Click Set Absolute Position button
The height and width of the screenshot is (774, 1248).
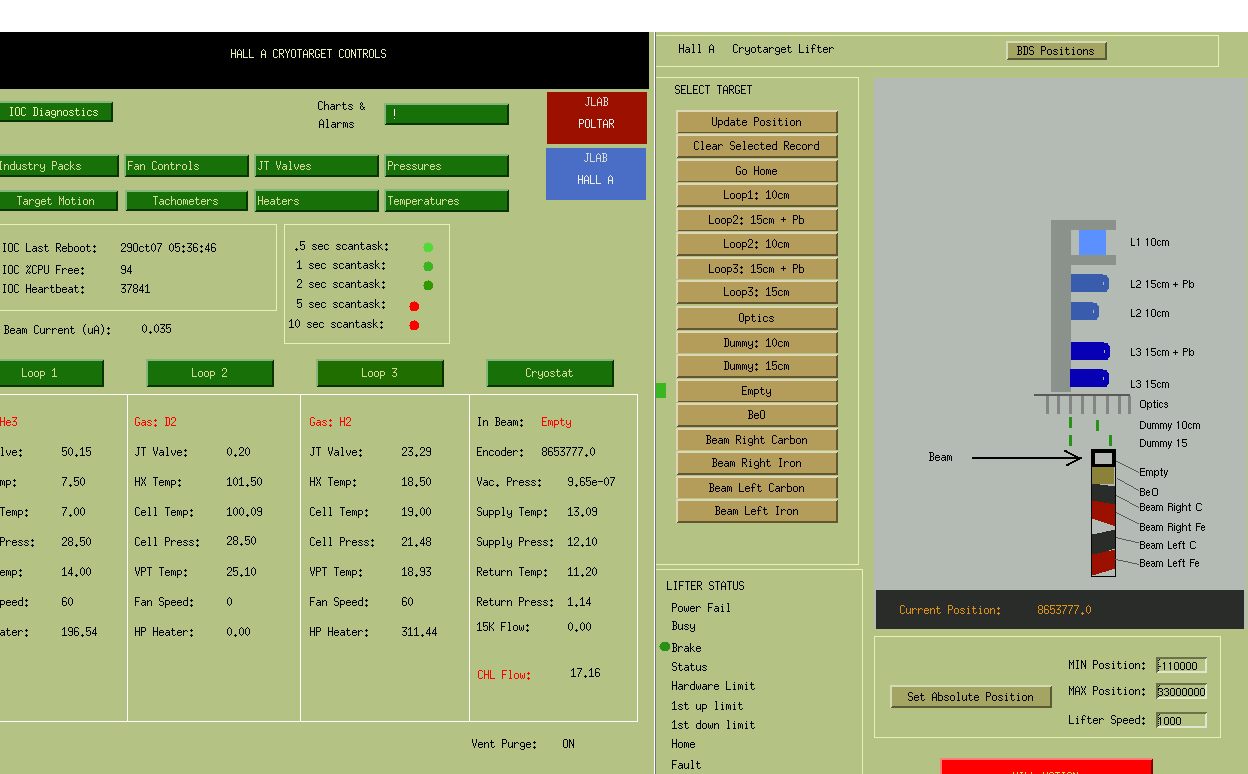971,697
